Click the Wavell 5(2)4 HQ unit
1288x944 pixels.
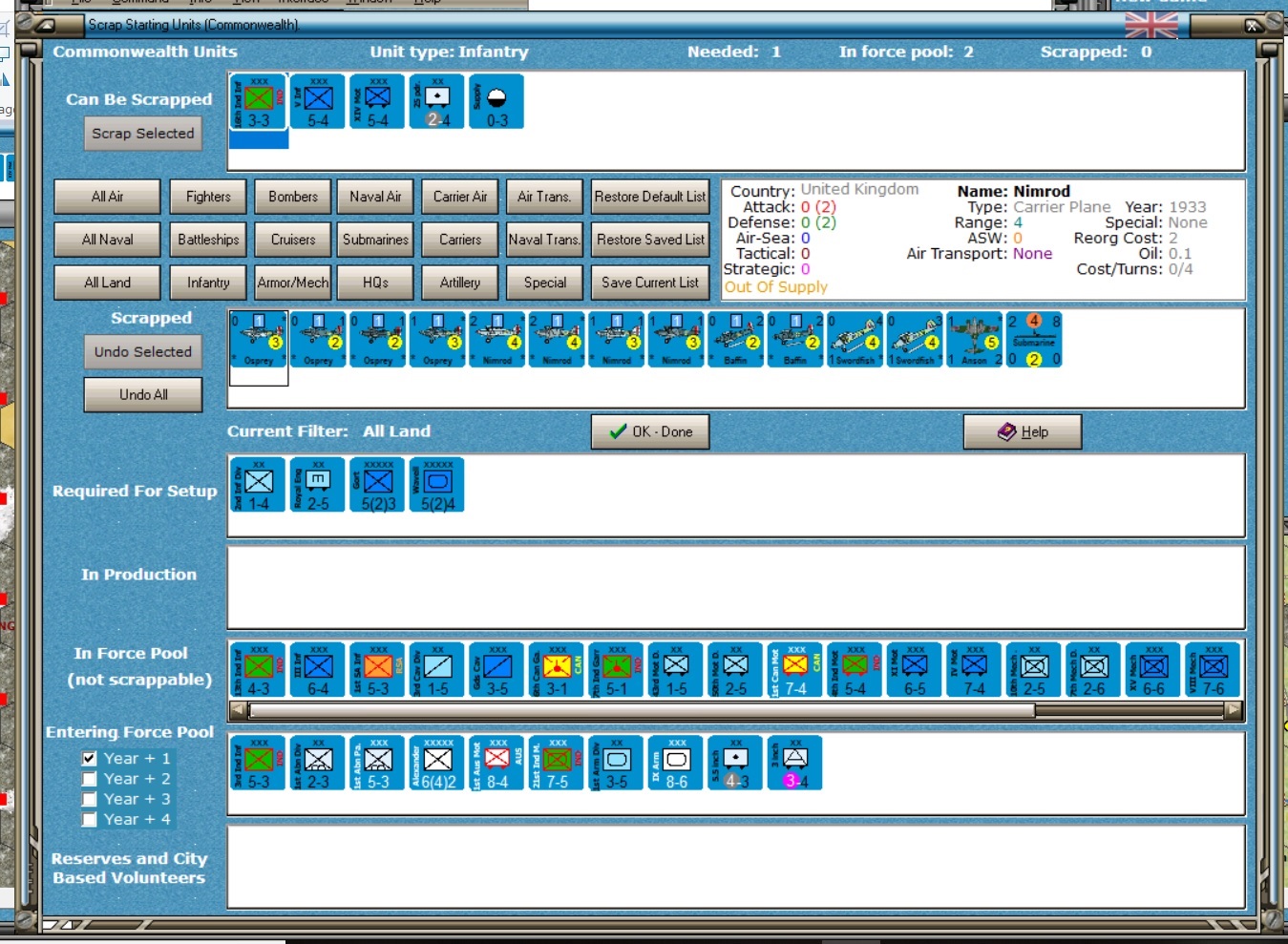point(437,485)
